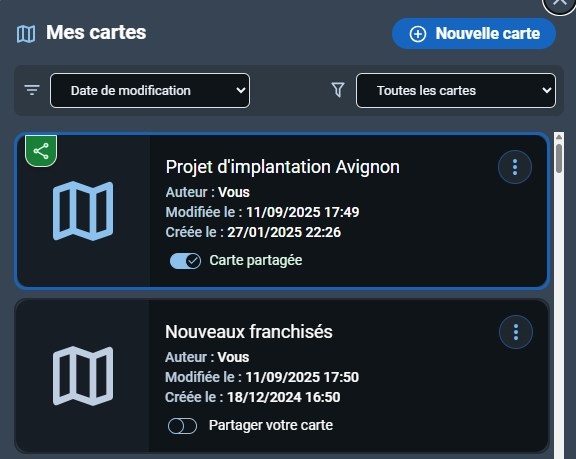The width and height of the screenshot is (576, 459).
Task: Create a map with Nouvelle carte button
Action: click(x=474, y=34)
